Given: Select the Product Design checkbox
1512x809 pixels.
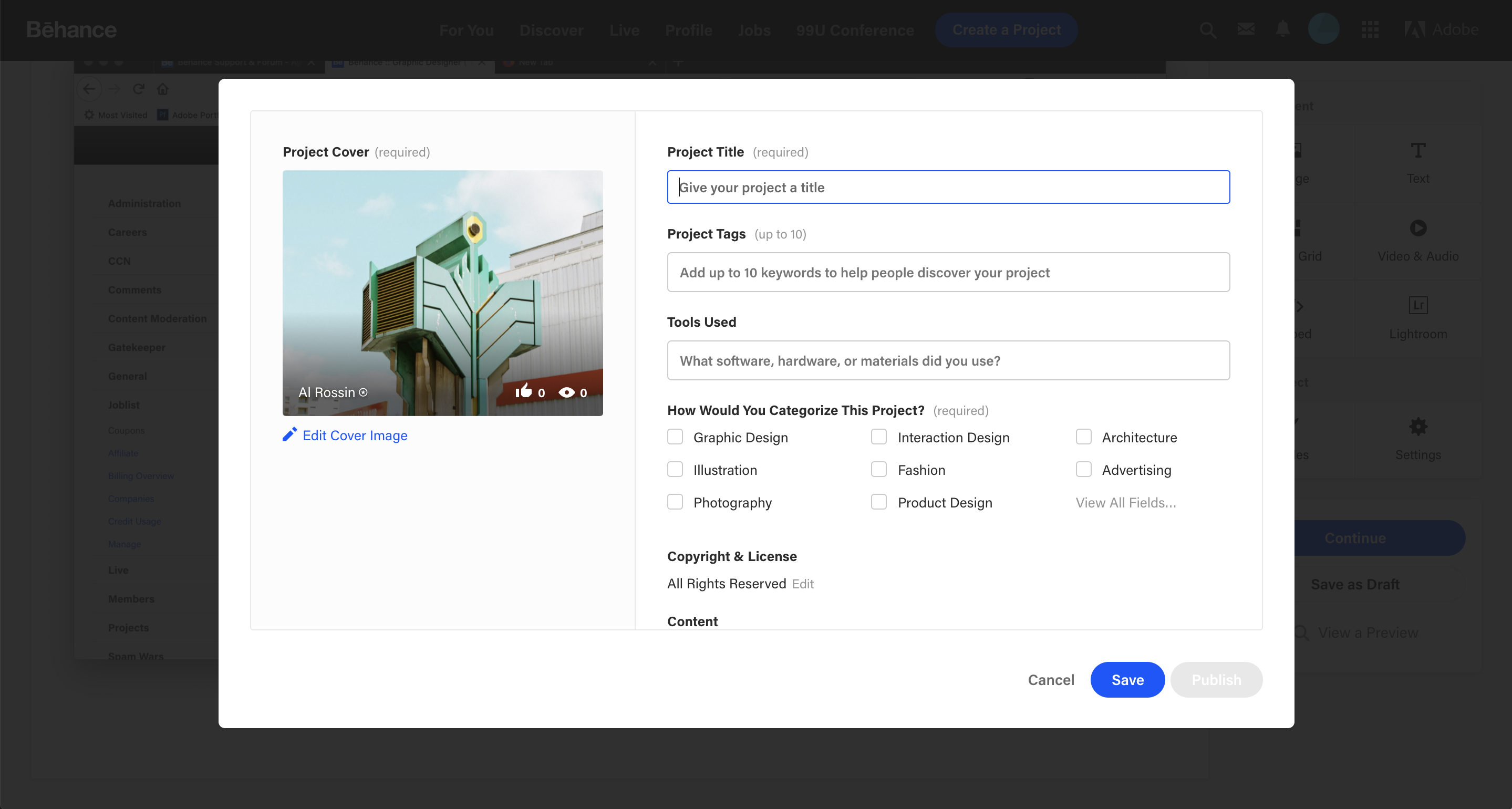Looking at the screenshot, I should [x=879, y=502].
